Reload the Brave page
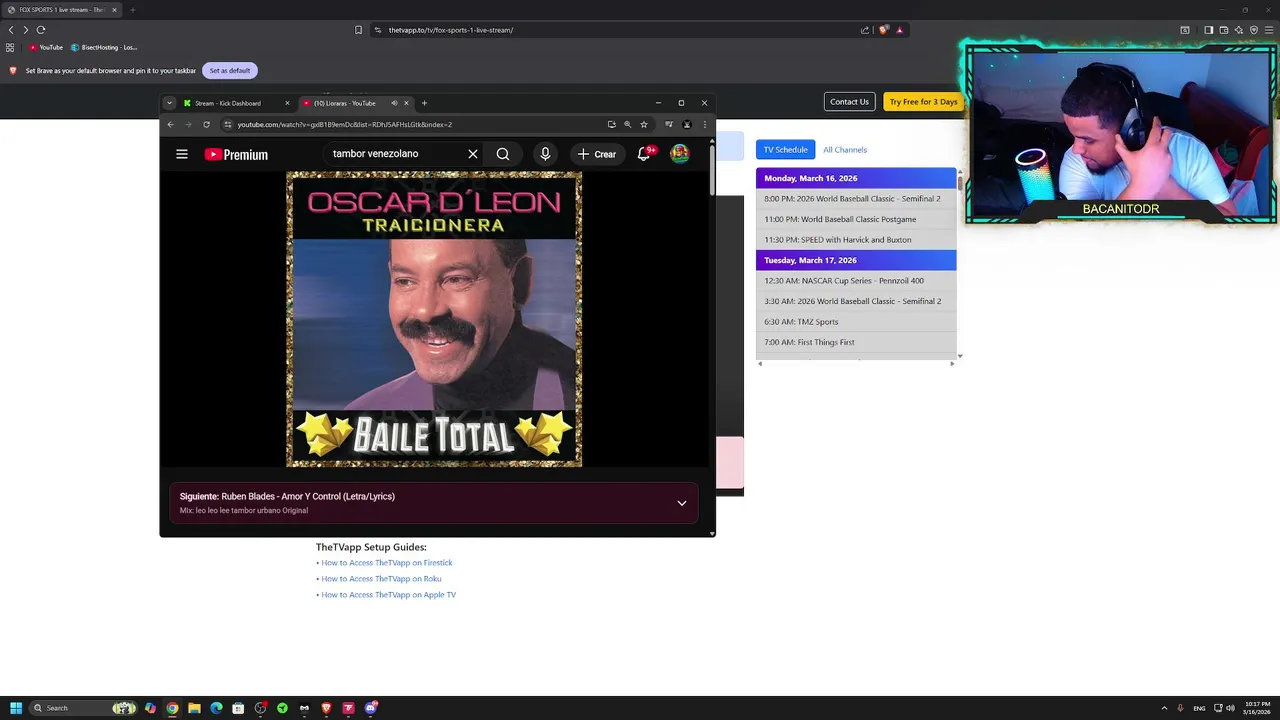This screenshot has width=1280, height=720. 41,30
